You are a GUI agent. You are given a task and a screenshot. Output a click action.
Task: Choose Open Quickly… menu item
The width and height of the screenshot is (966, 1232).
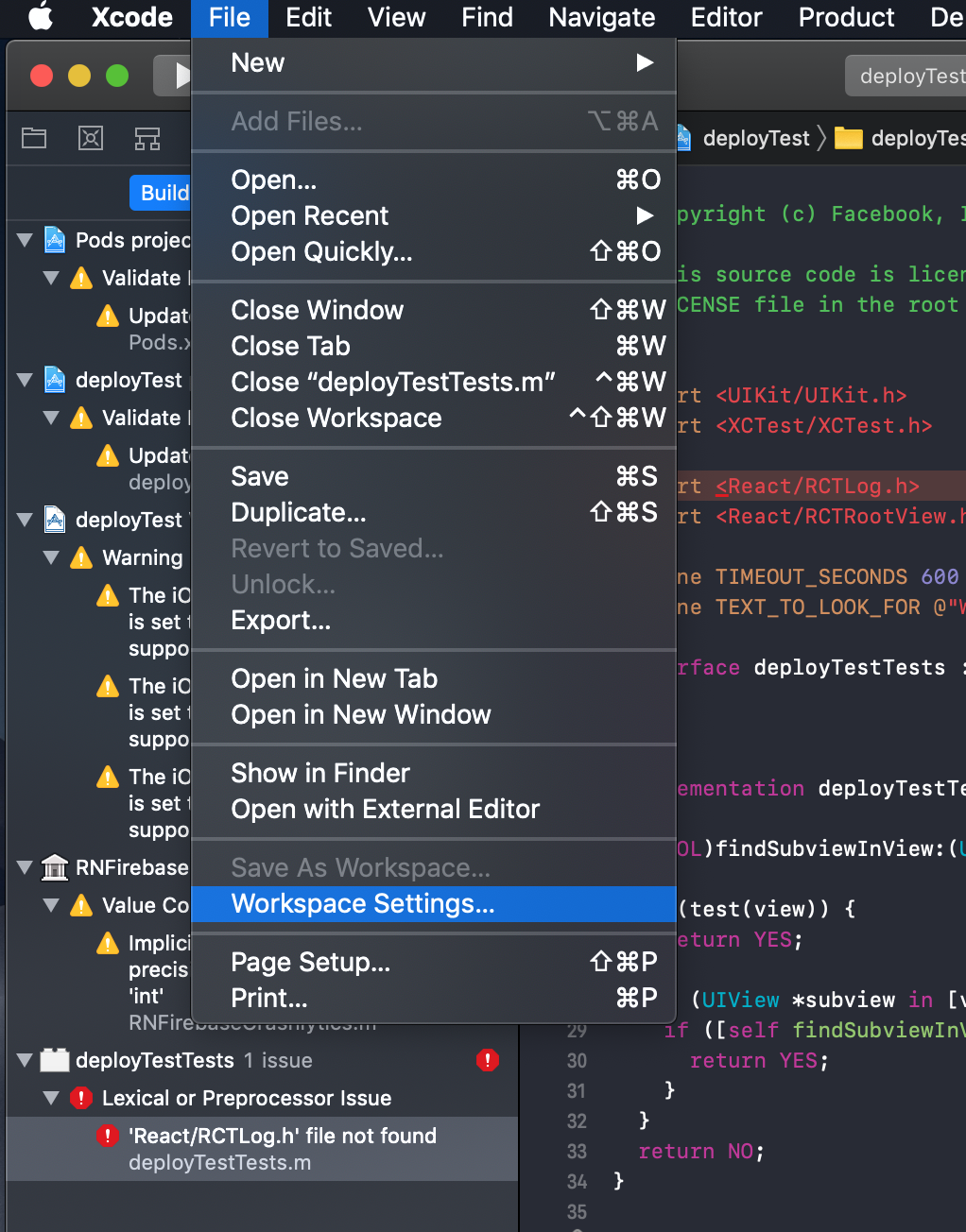point(434,252)
